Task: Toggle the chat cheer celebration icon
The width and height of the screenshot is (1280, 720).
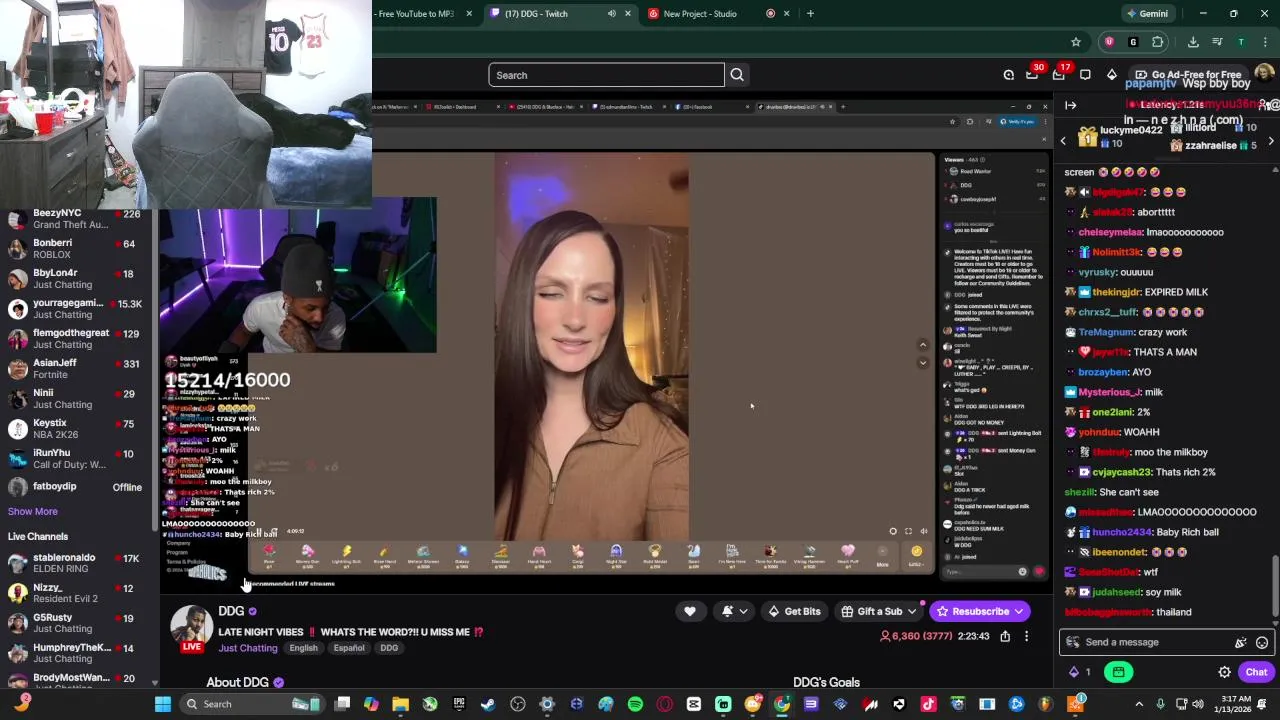Action: point(1241,642)
